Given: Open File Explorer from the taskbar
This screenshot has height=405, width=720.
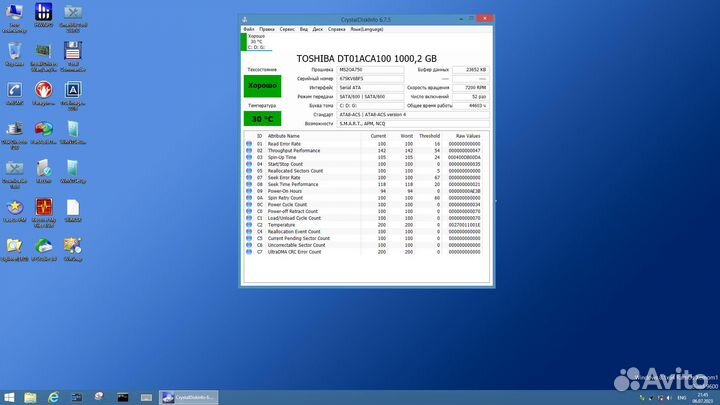Looking at the screenshot, I should [x=30, y=397].
